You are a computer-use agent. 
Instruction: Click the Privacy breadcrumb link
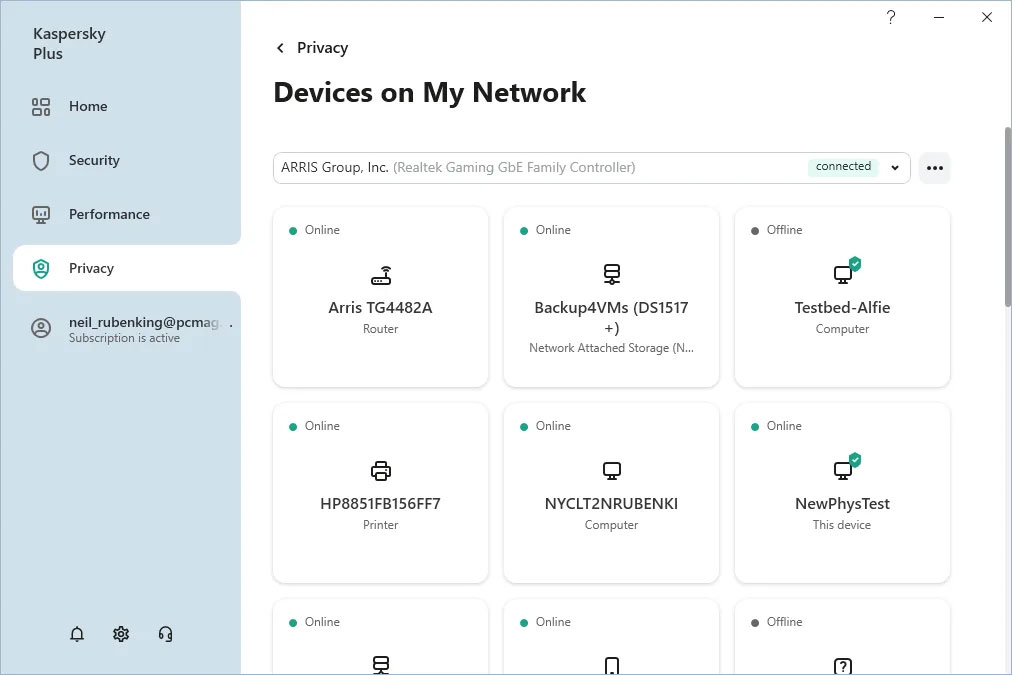[322, 48]
